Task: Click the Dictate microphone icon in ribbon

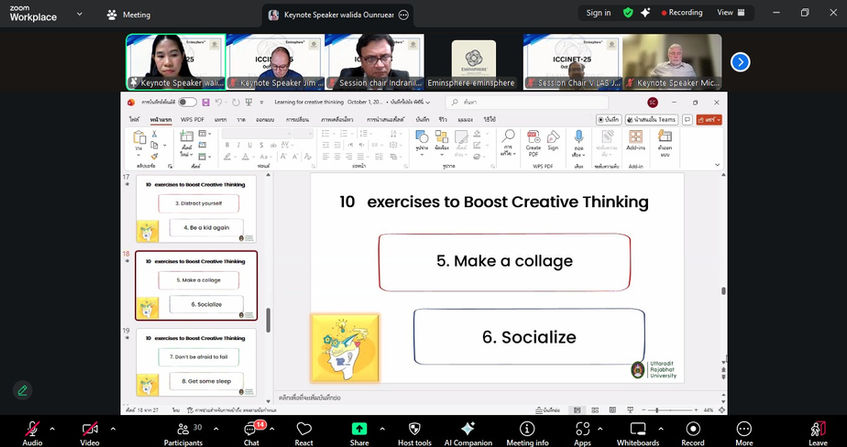Action: point(579,137)
